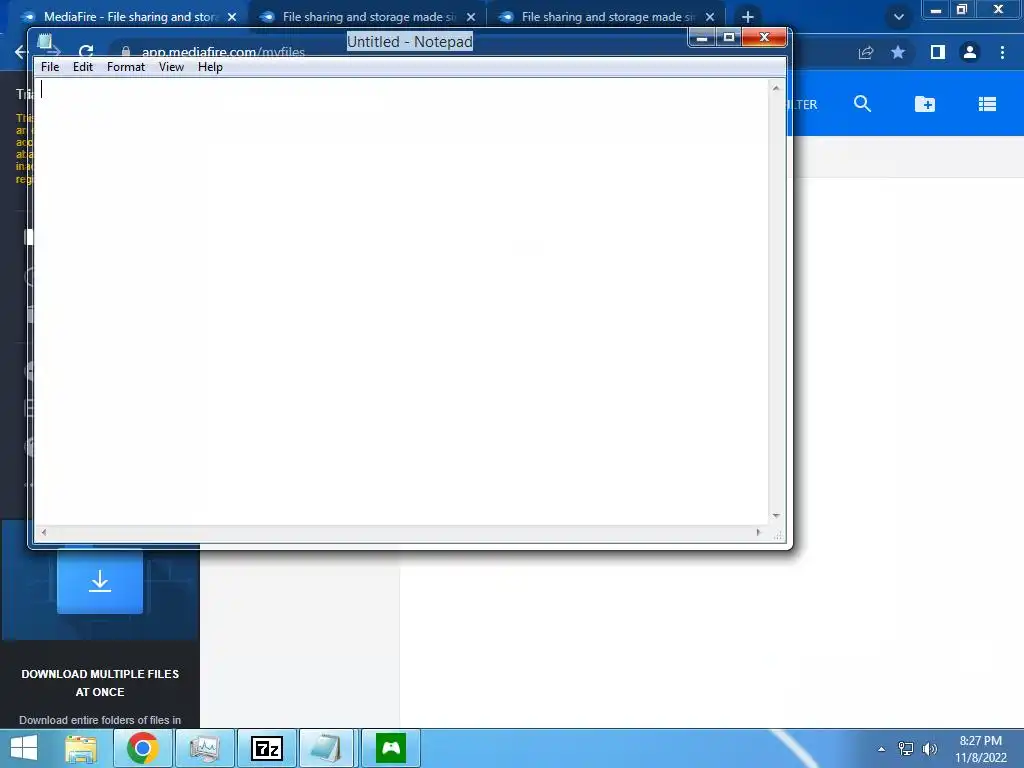Click the Notepad horizontal scroll right arrow
Viewport: 1024px width, 768px height.
758,532
